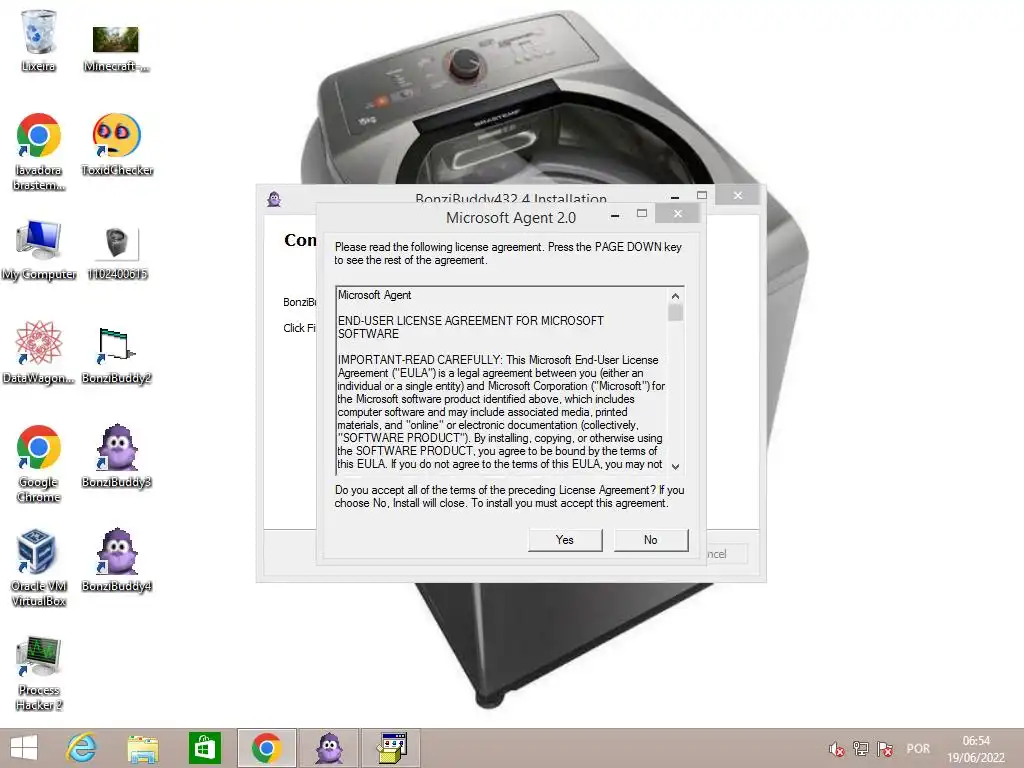Select the 1102400615 image file icon
Image resolution: width=1024 pixels, height=768 pixels.
[117, 253]
